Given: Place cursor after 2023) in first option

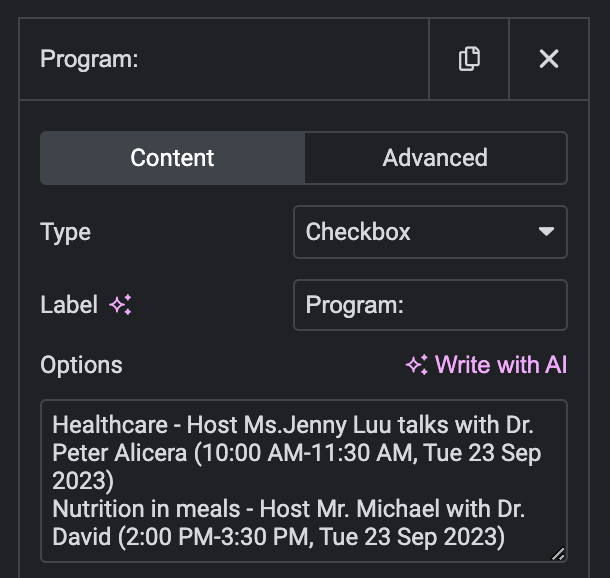Looking at the screenshot, I should coord(115,481).
